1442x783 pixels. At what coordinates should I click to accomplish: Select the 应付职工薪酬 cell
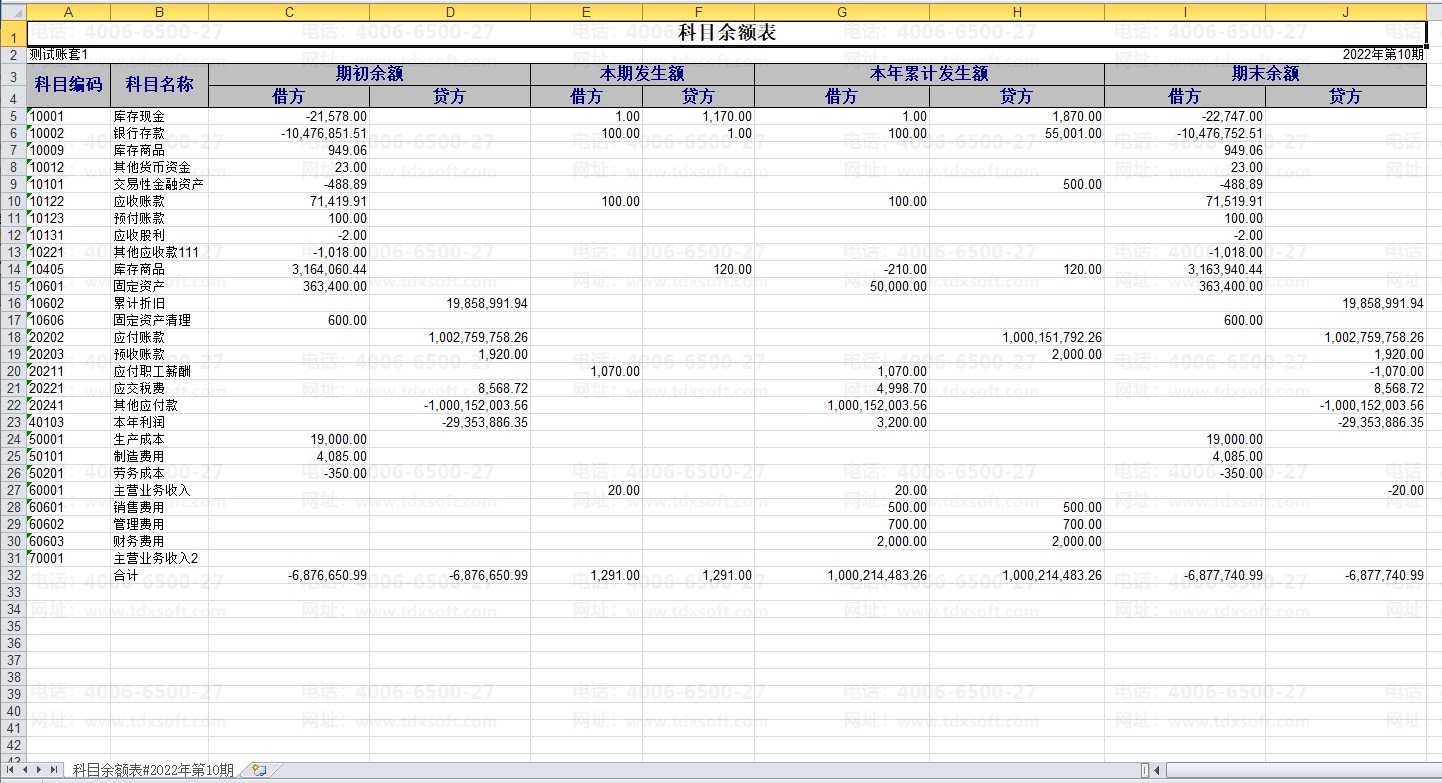(160, 371)
